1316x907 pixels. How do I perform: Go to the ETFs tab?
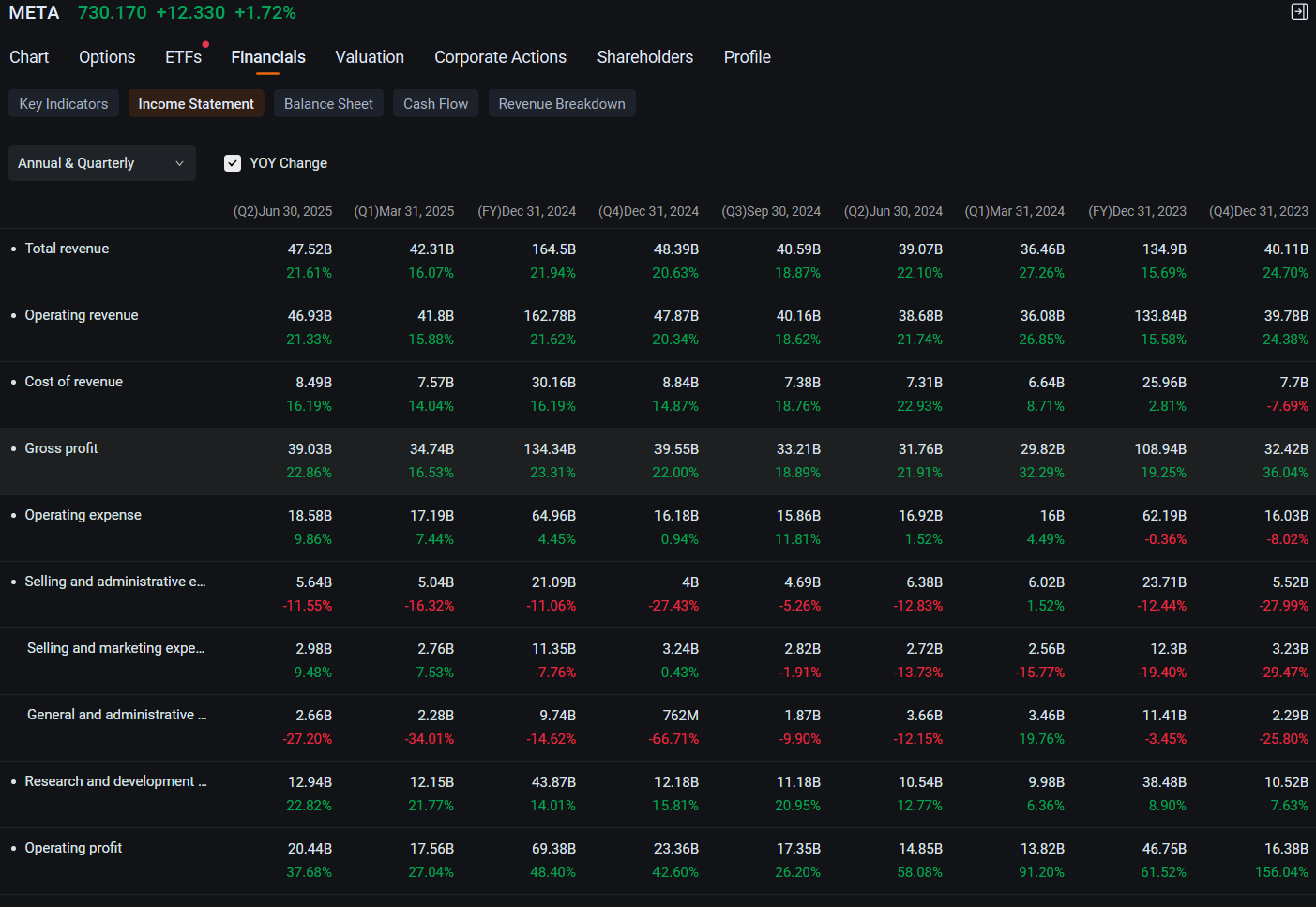(184, 57)
